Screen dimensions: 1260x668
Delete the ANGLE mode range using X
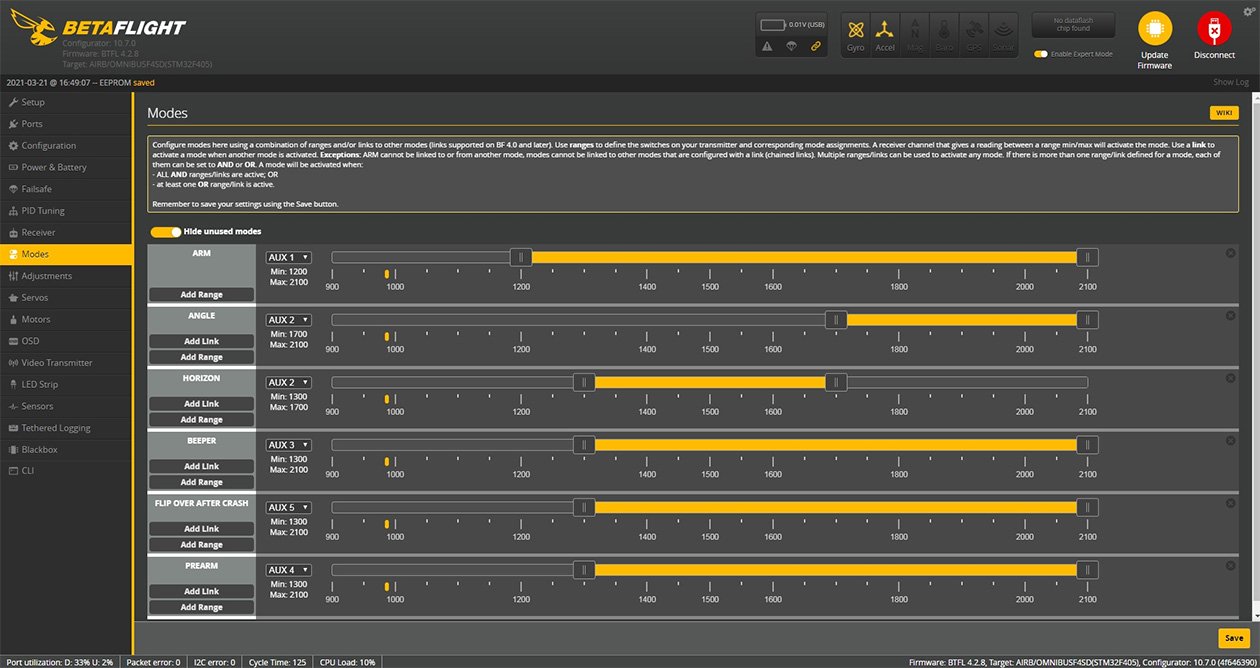click(x=1230, y=316)
